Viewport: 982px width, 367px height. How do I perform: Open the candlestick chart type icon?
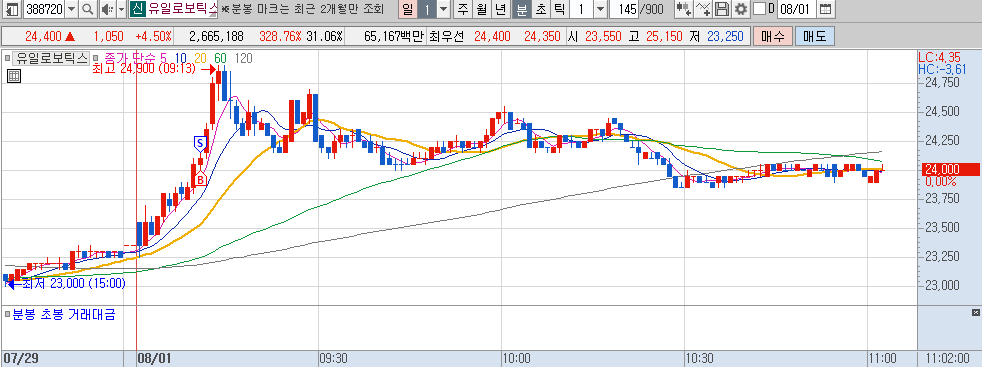coord(685,9)
